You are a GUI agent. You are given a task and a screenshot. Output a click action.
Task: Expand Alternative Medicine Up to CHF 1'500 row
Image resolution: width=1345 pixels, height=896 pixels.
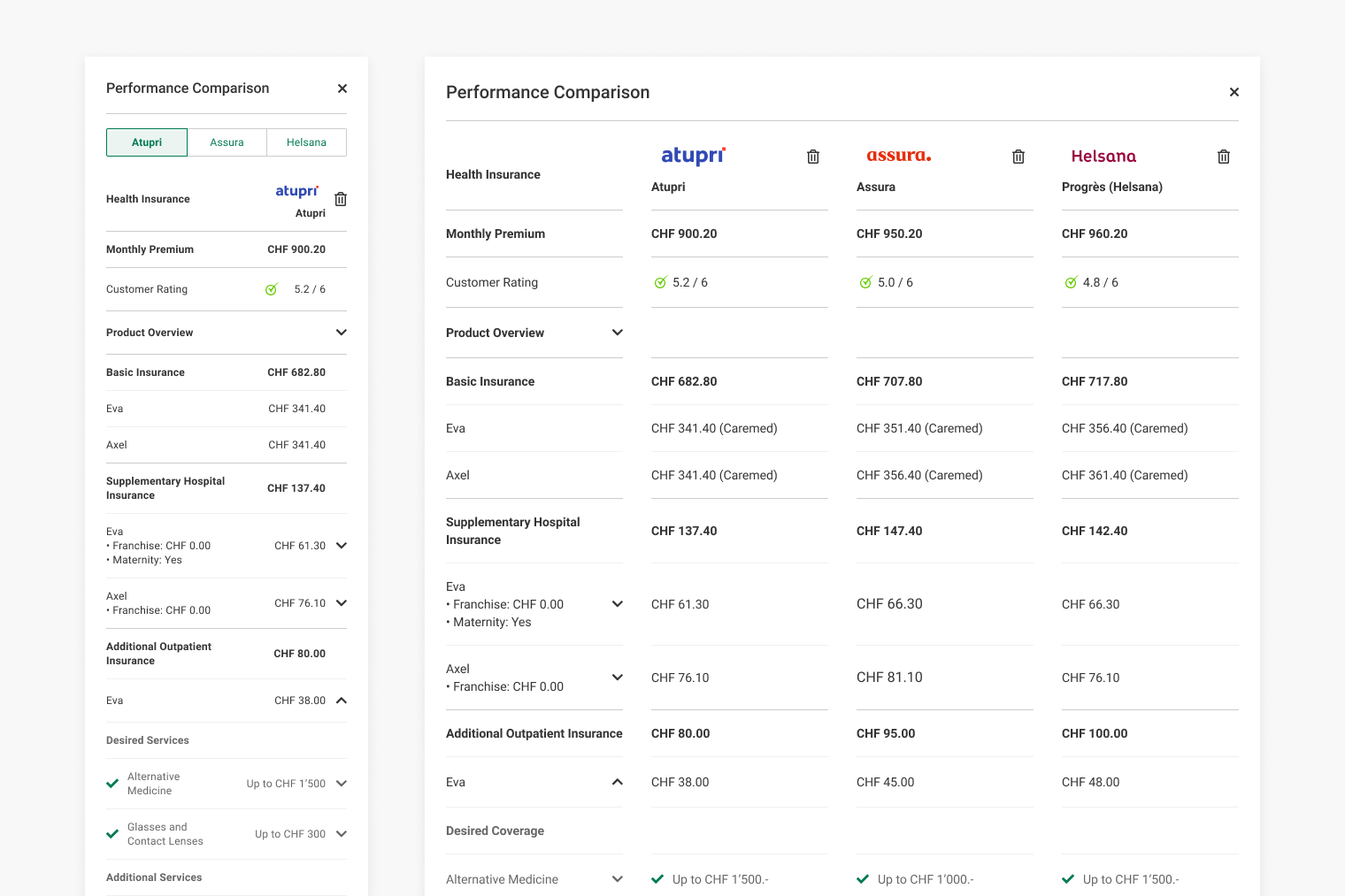coord(342,784)
